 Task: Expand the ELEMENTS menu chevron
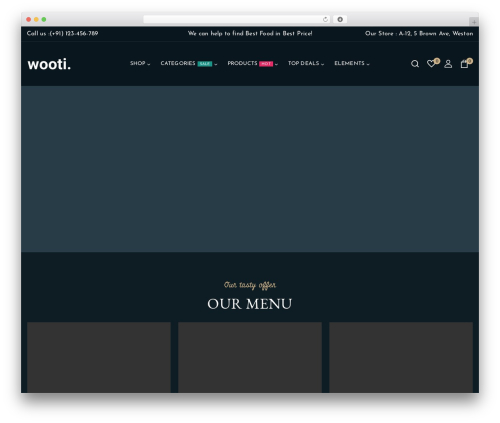pos(368,64)
